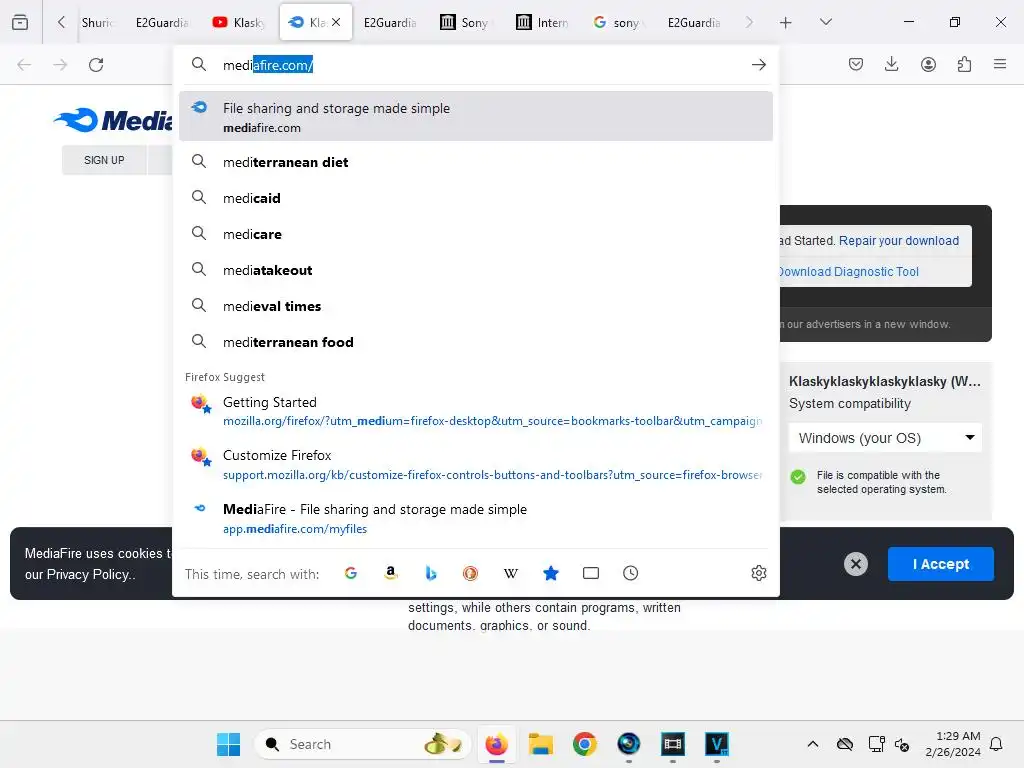Choose medieval times suggestion
The height and width of the screenshot is (768, 1024).
(475, 306)
